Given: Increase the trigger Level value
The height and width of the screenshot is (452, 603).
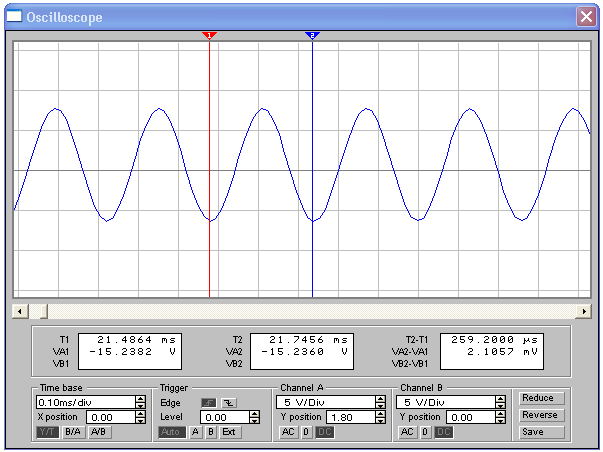Looking at the screenshot, I should click(255, 414).
